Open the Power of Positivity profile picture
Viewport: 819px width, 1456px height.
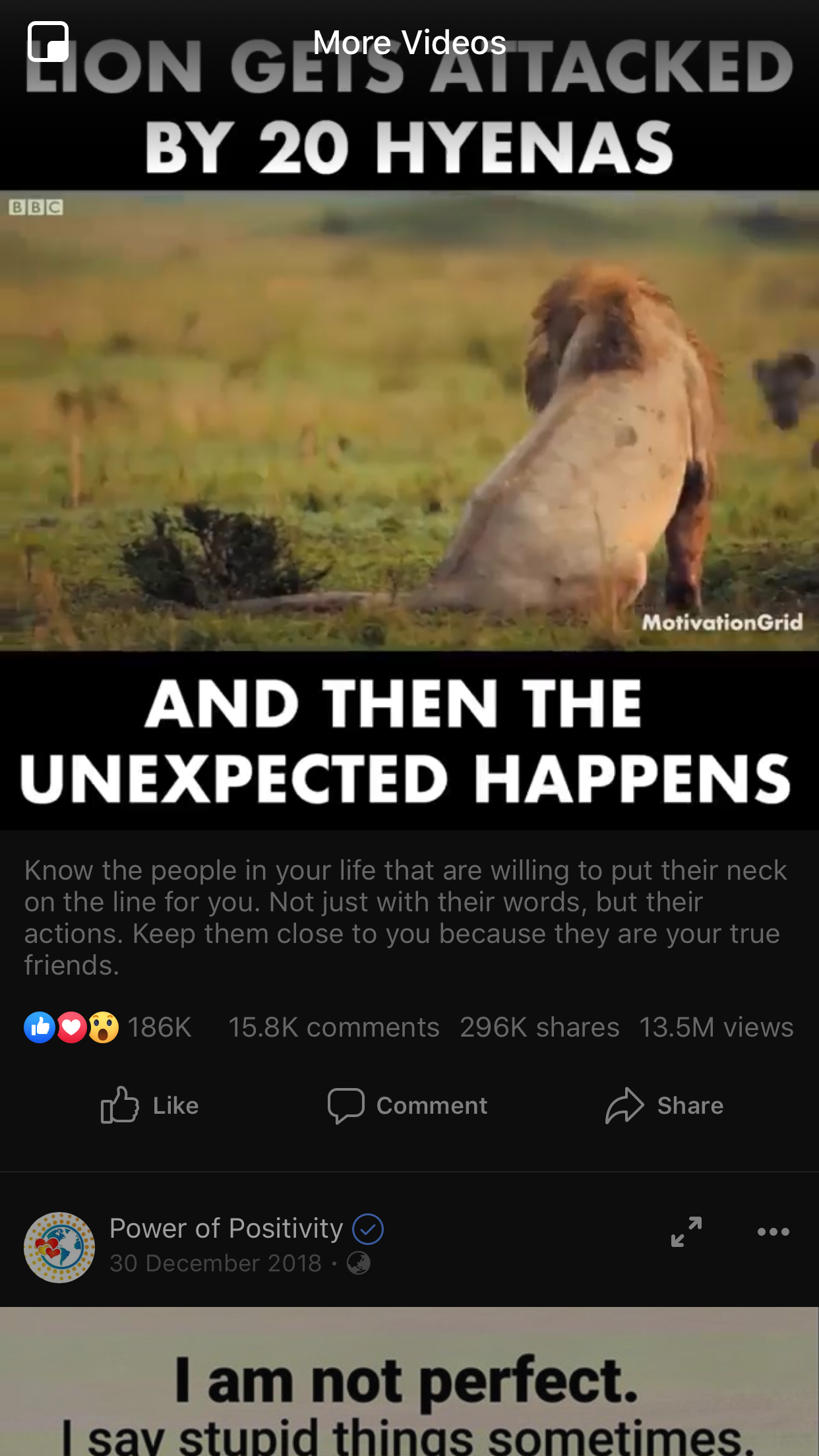(59, 1247)
